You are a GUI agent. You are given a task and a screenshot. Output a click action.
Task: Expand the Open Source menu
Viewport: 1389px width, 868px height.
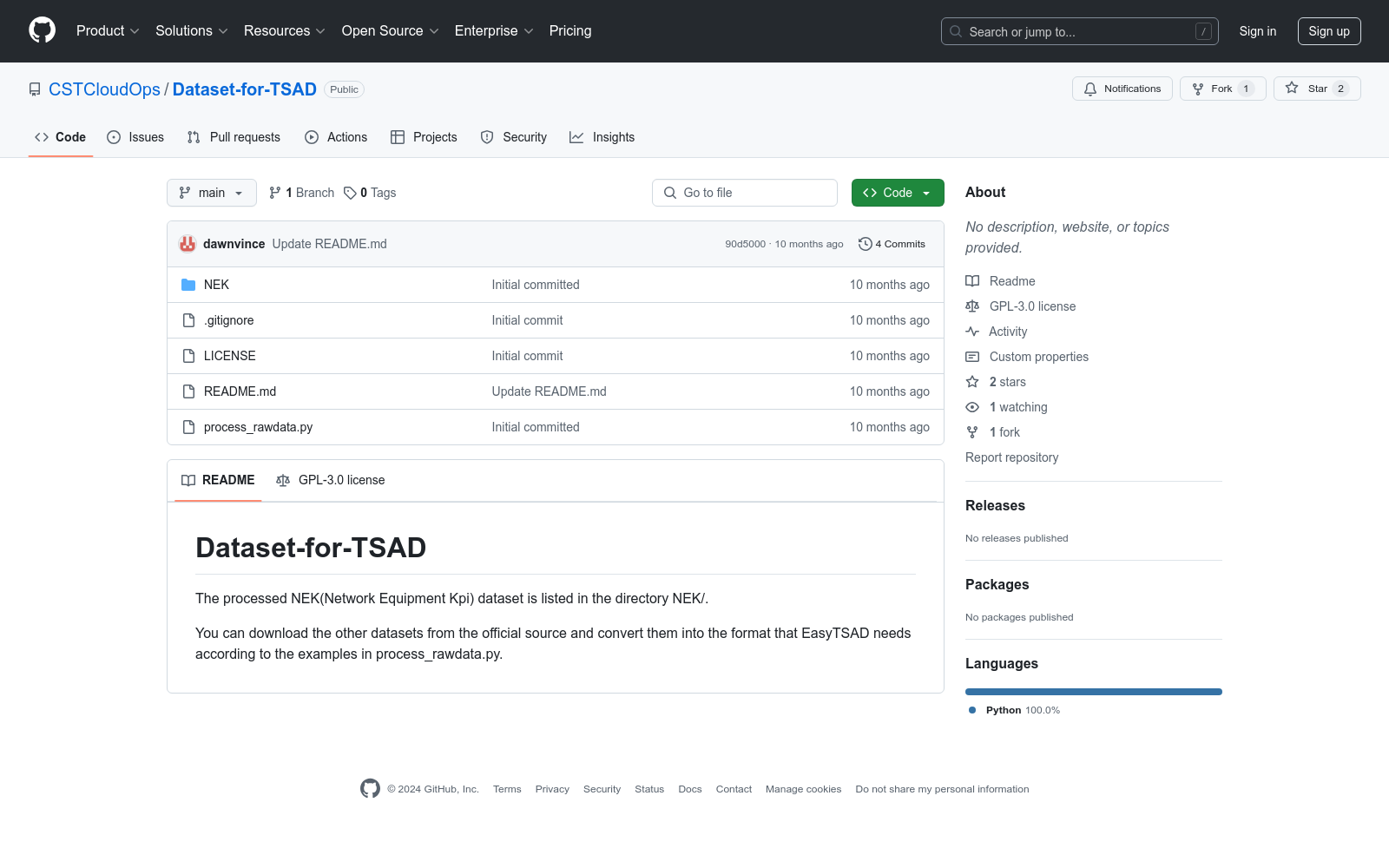(x=391, y=30)
